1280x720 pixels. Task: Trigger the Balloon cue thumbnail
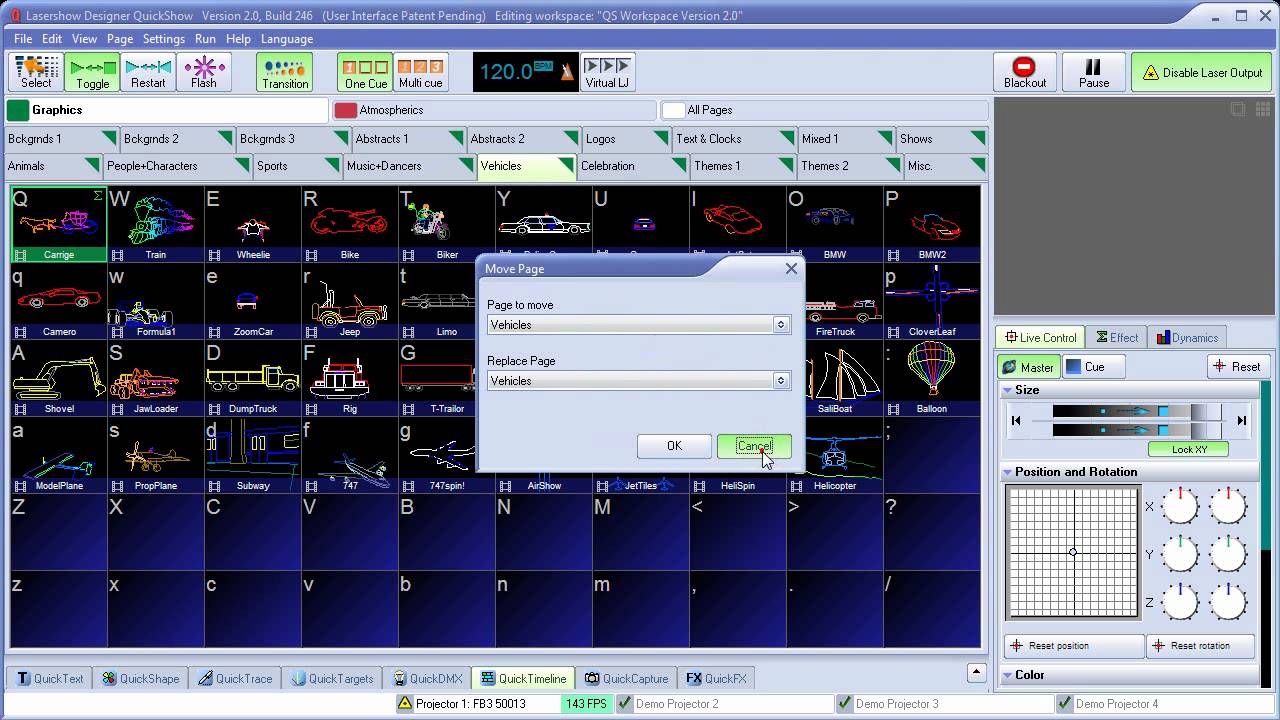(x=932, y=378)
